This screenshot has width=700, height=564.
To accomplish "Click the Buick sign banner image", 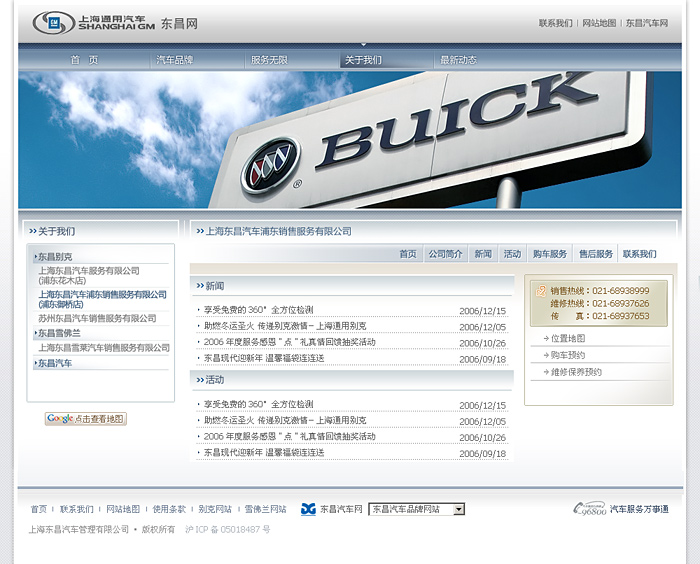I will pyautogui.click(x=350, y=140).
